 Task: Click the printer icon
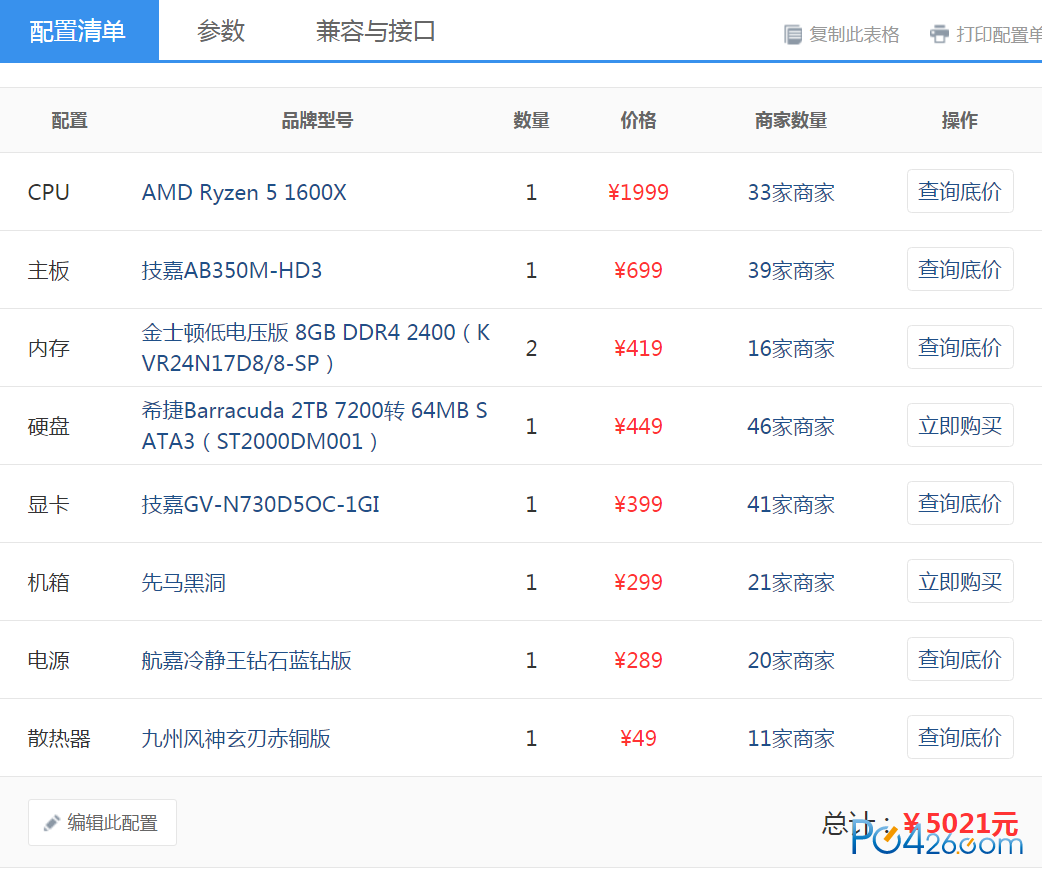coord(939,33)
